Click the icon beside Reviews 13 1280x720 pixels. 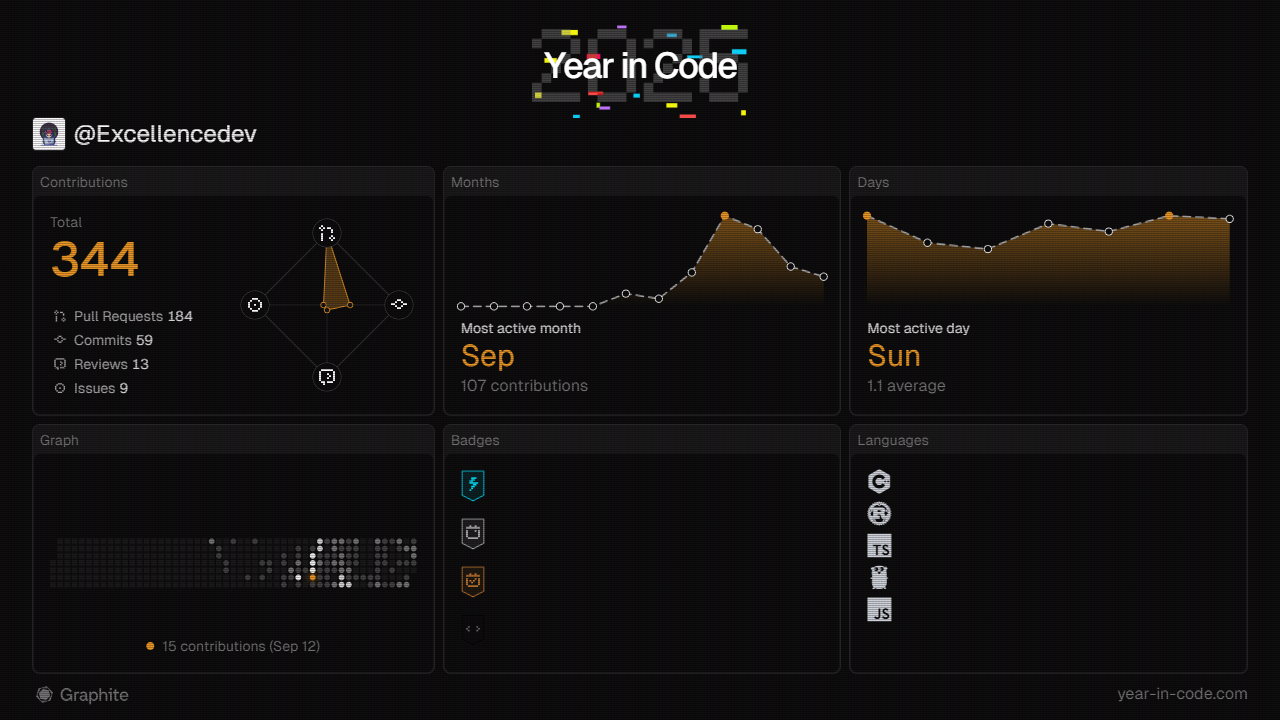click(x=60, y=364)
